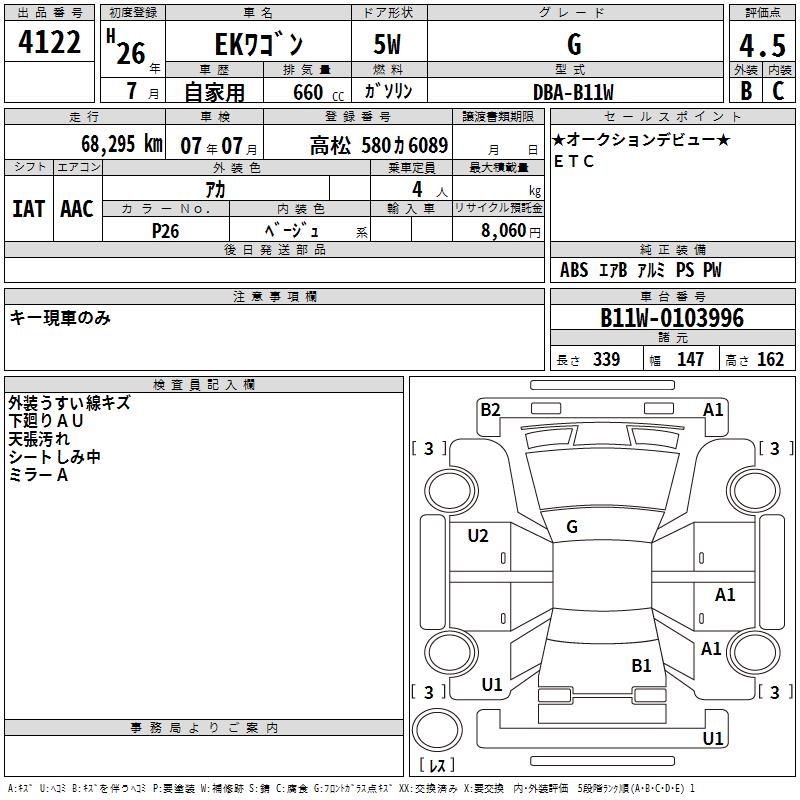Click the overall score 4.5
Image resolution: width=800 pixels, height=800 pixels.
(x=762, y=45)
